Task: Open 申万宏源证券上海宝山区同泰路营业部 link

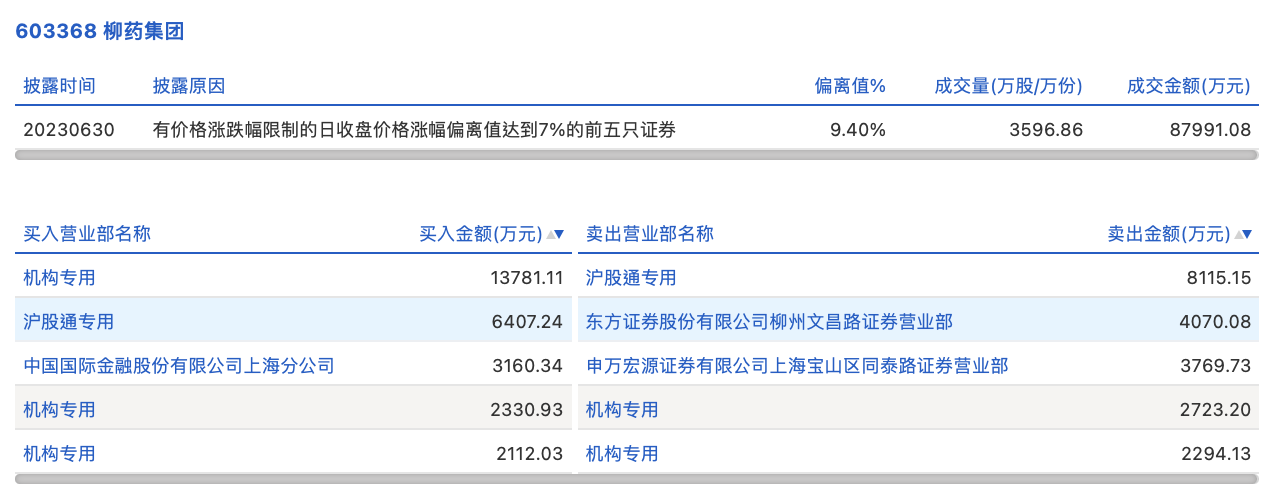Action: tap(797, 365)
